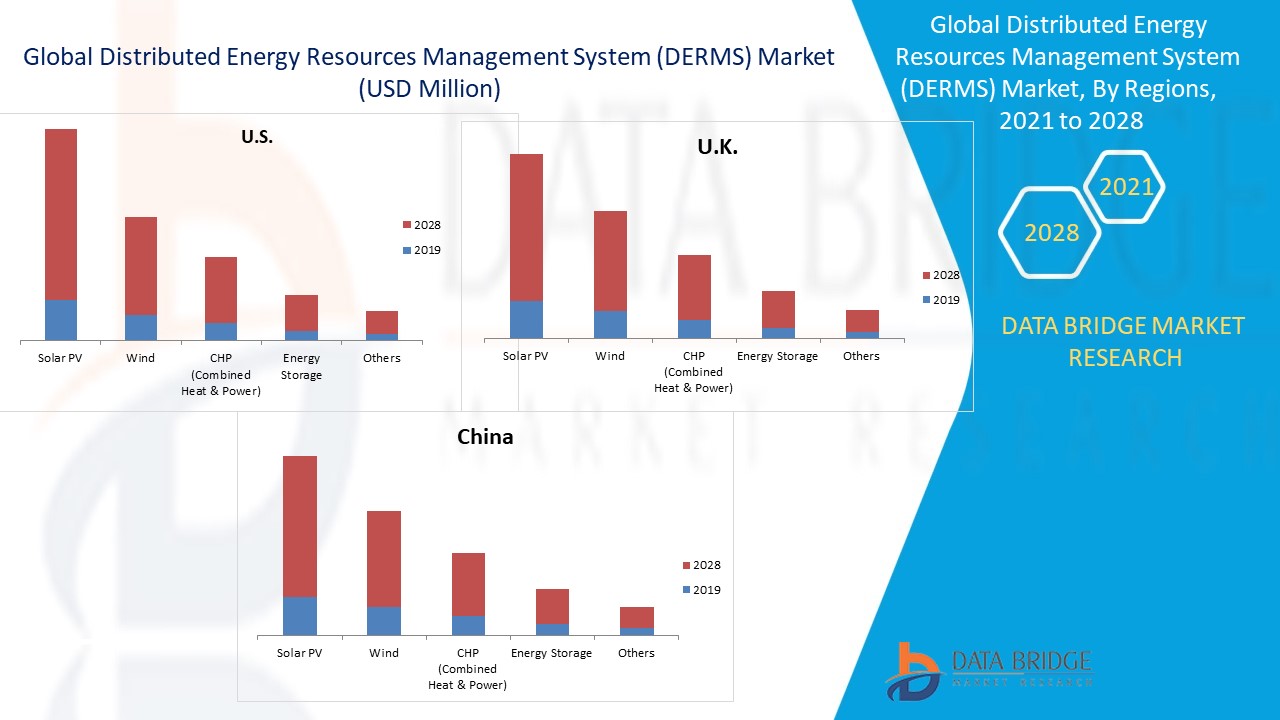
Task: Click the Wind axis label in China chart
Action: click(384, 653)
